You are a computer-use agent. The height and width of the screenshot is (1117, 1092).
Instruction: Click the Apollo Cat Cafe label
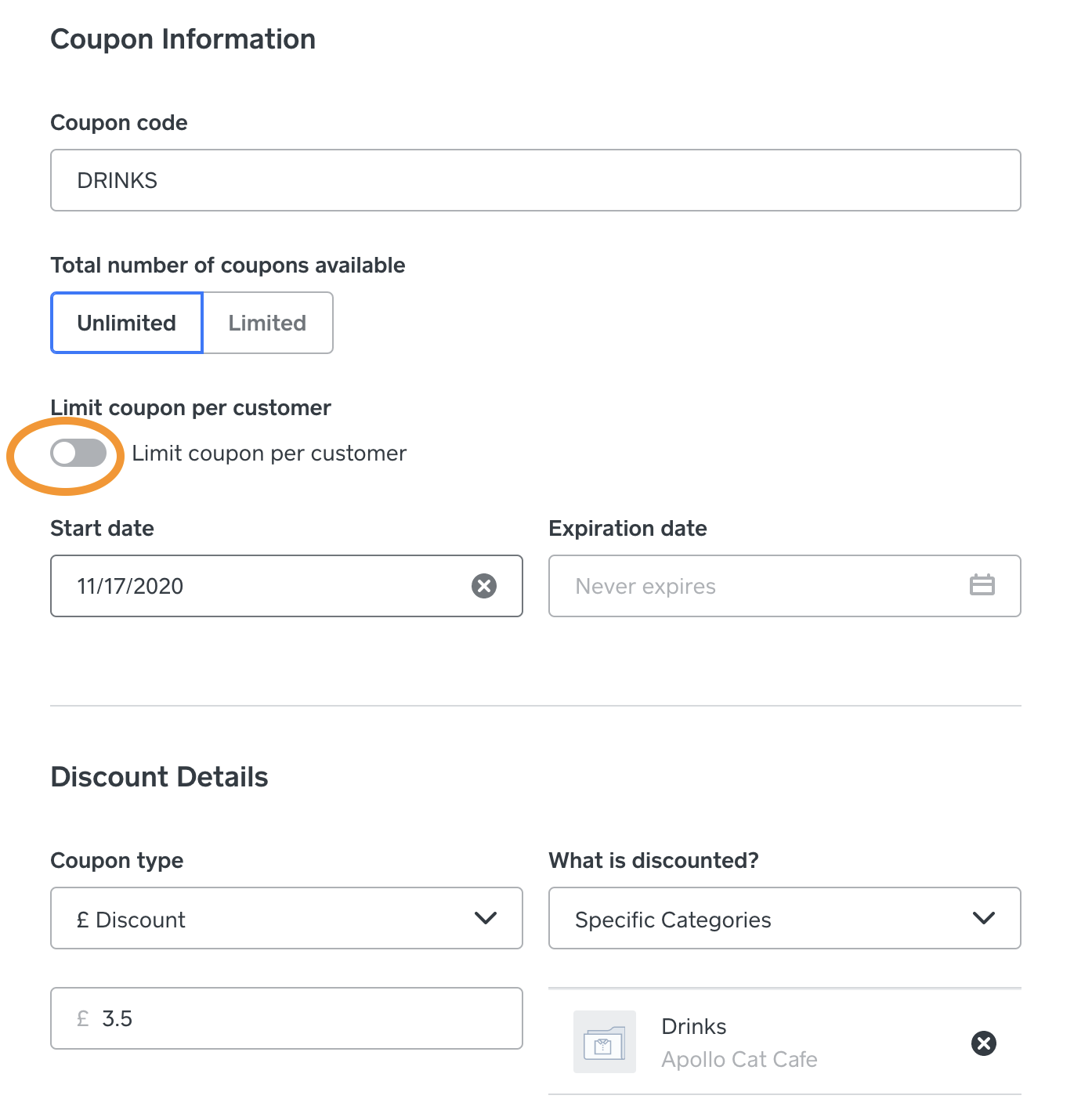pyautogui.click(x=739, y=1059)
